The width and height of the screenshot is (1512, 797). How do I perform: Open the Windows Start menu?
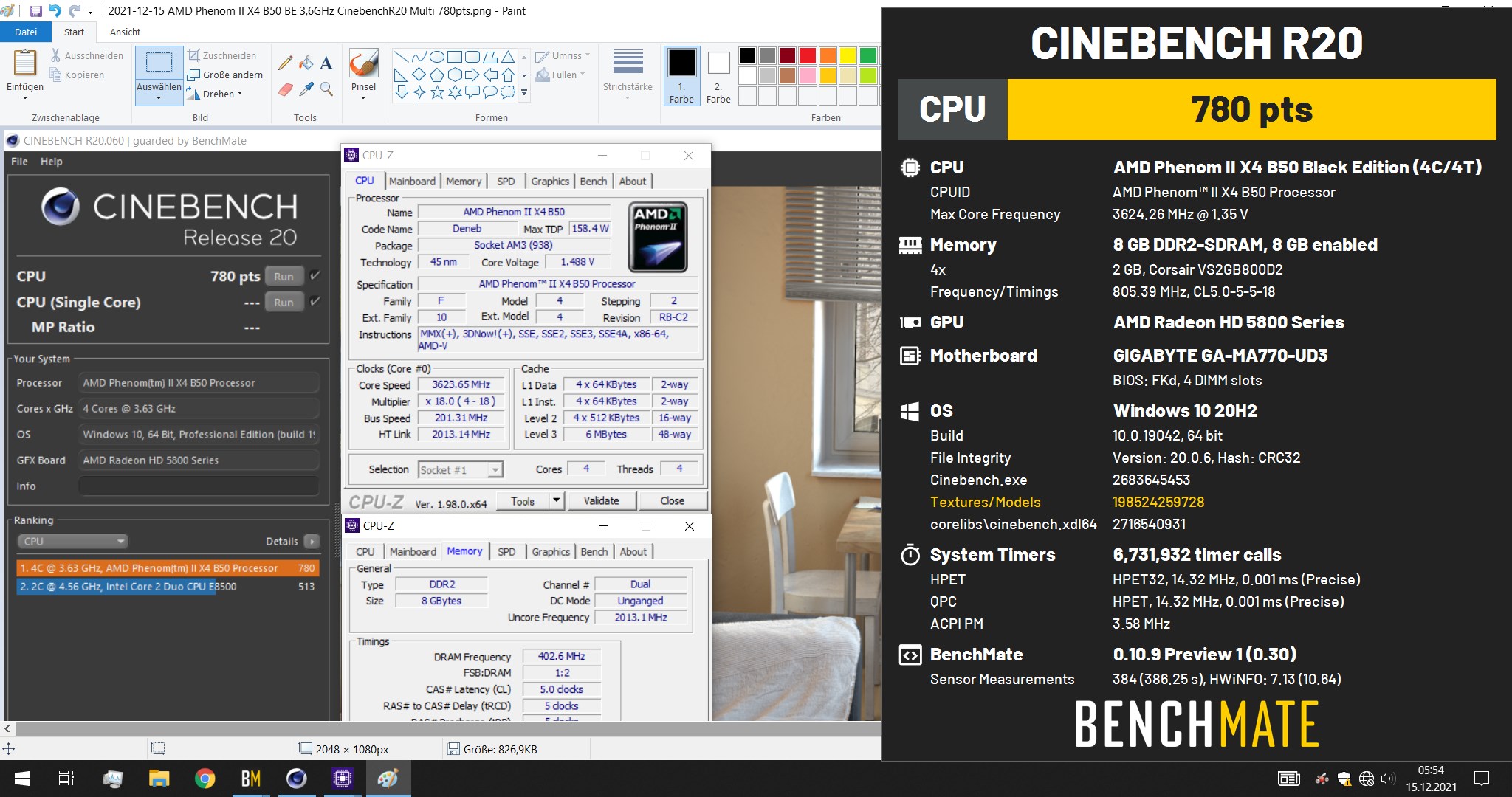tap(22, 779)
